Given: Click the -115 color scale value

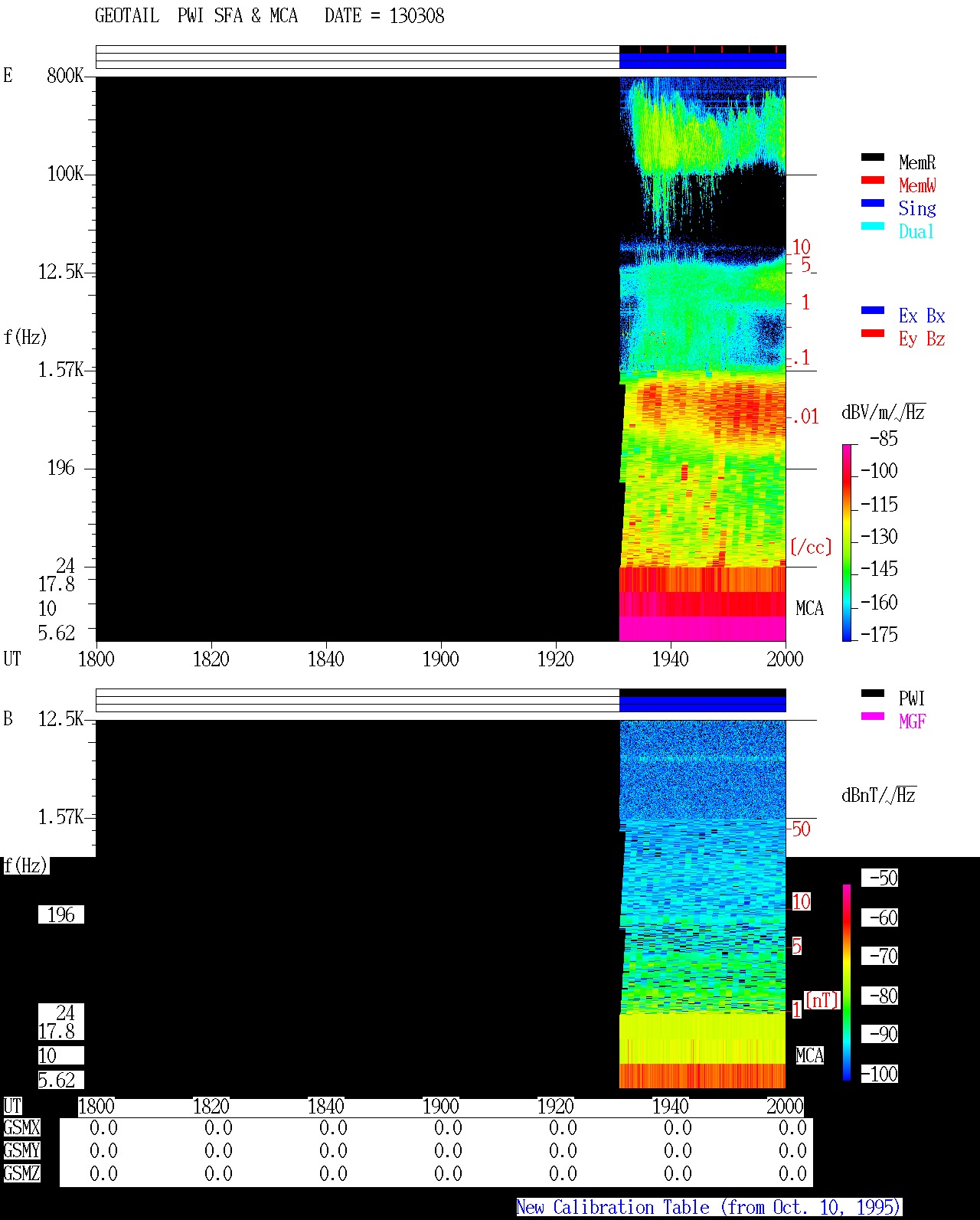Looking at the screenshot, I should [x=880, y=504].
